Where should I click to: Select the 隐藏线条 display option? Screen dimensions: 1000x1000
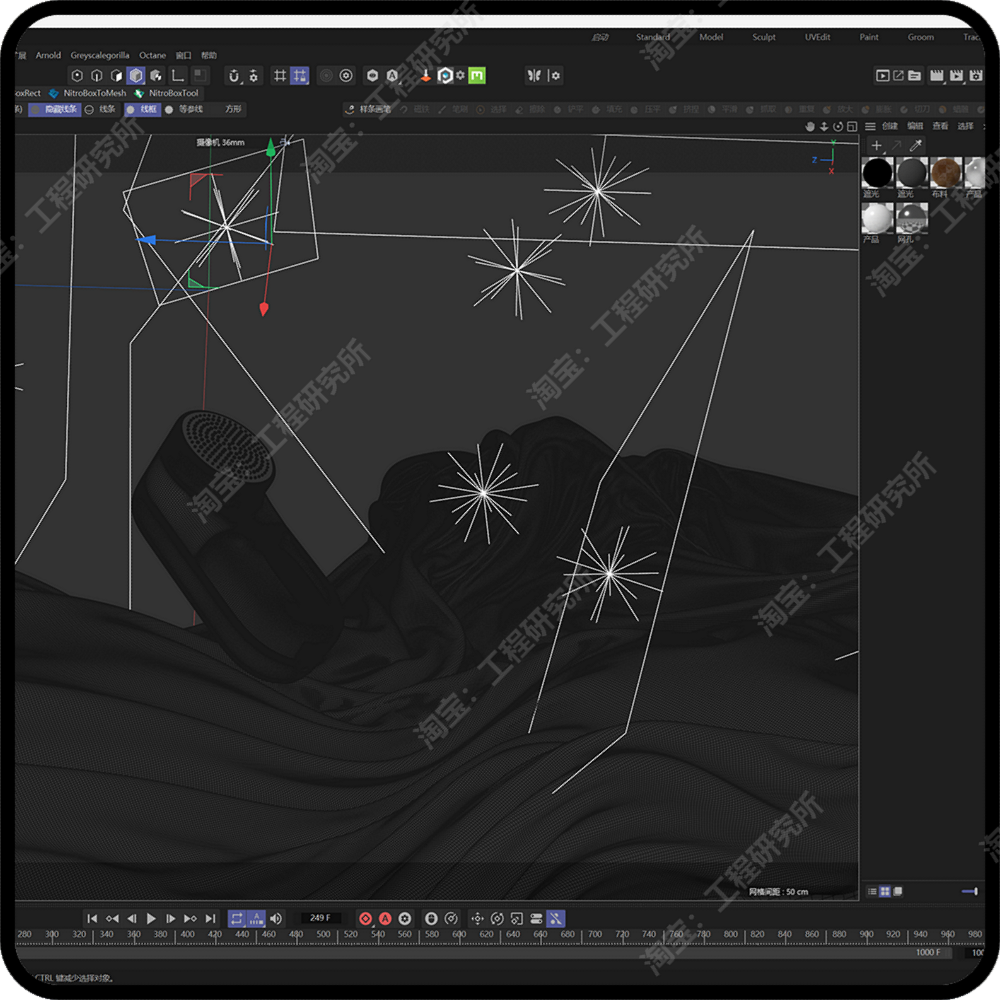click(x=55, y=110)
